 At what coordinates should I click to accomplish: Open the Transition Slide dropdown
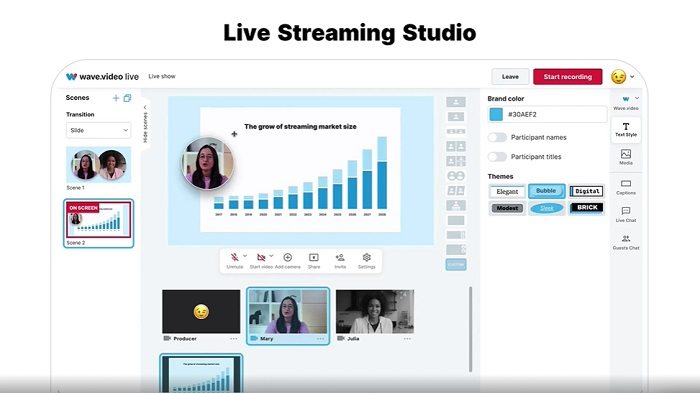99,130
